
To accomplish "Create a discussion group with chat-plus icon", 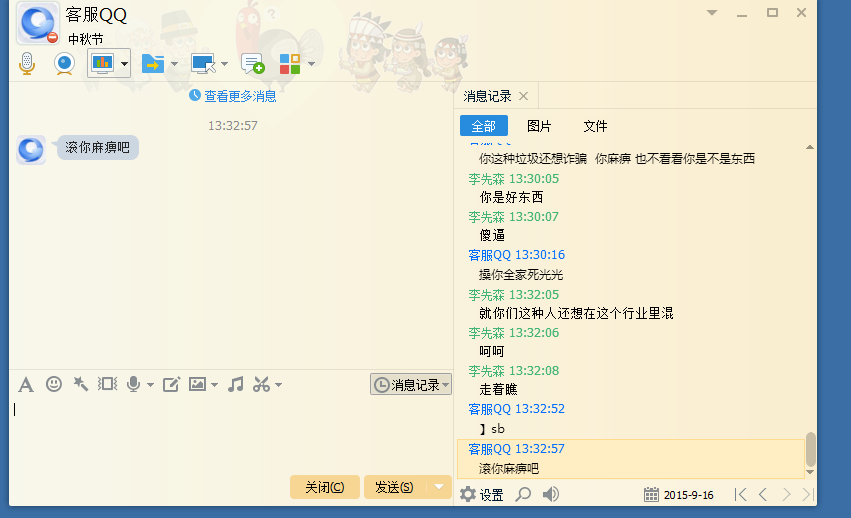I will [x=253, y=64].
